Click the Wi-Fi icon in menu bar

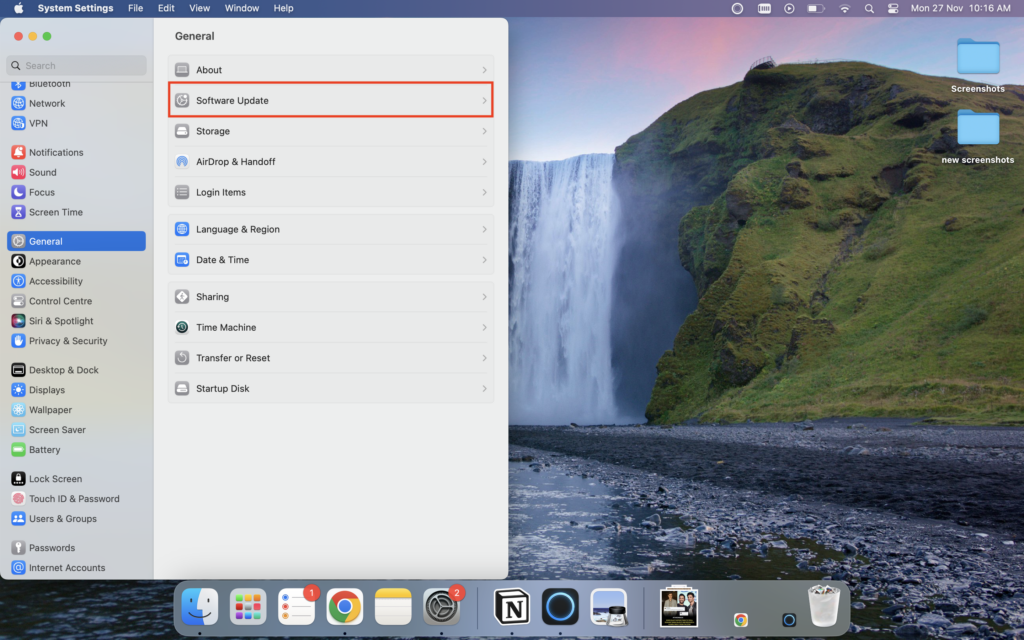(844, 8)
